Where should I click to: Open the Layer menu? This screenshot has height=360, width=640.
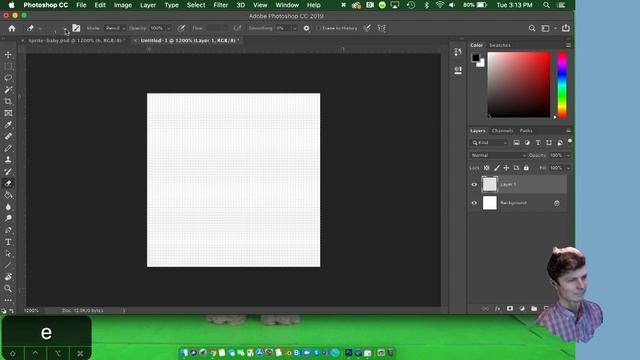coord(148,5)
